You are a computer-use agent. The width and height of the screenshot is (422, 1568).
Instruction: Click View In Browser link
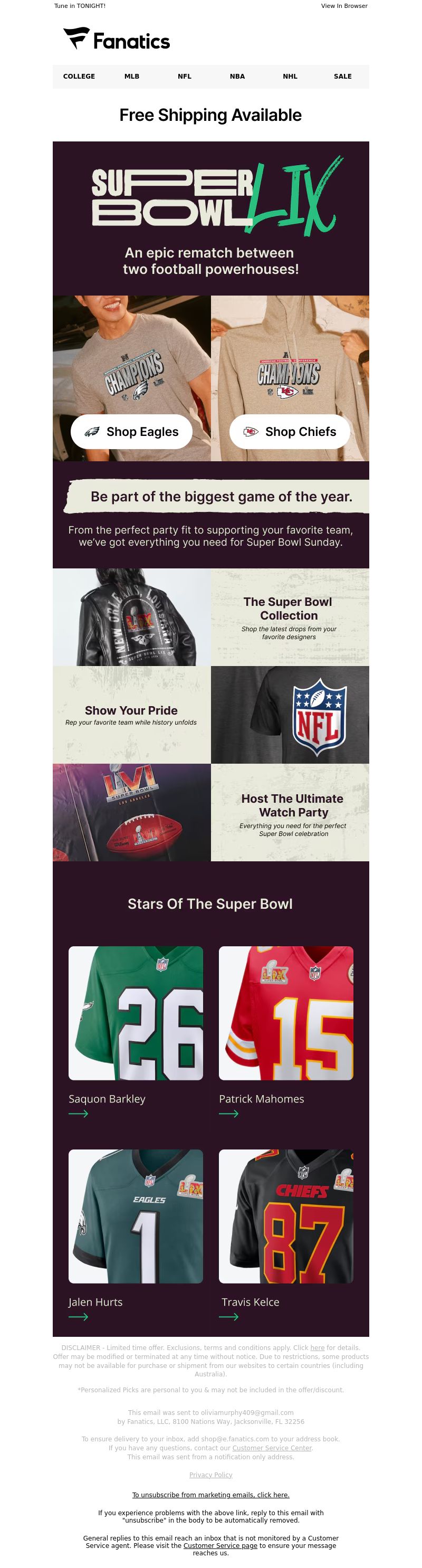click(x=344, y=5)
